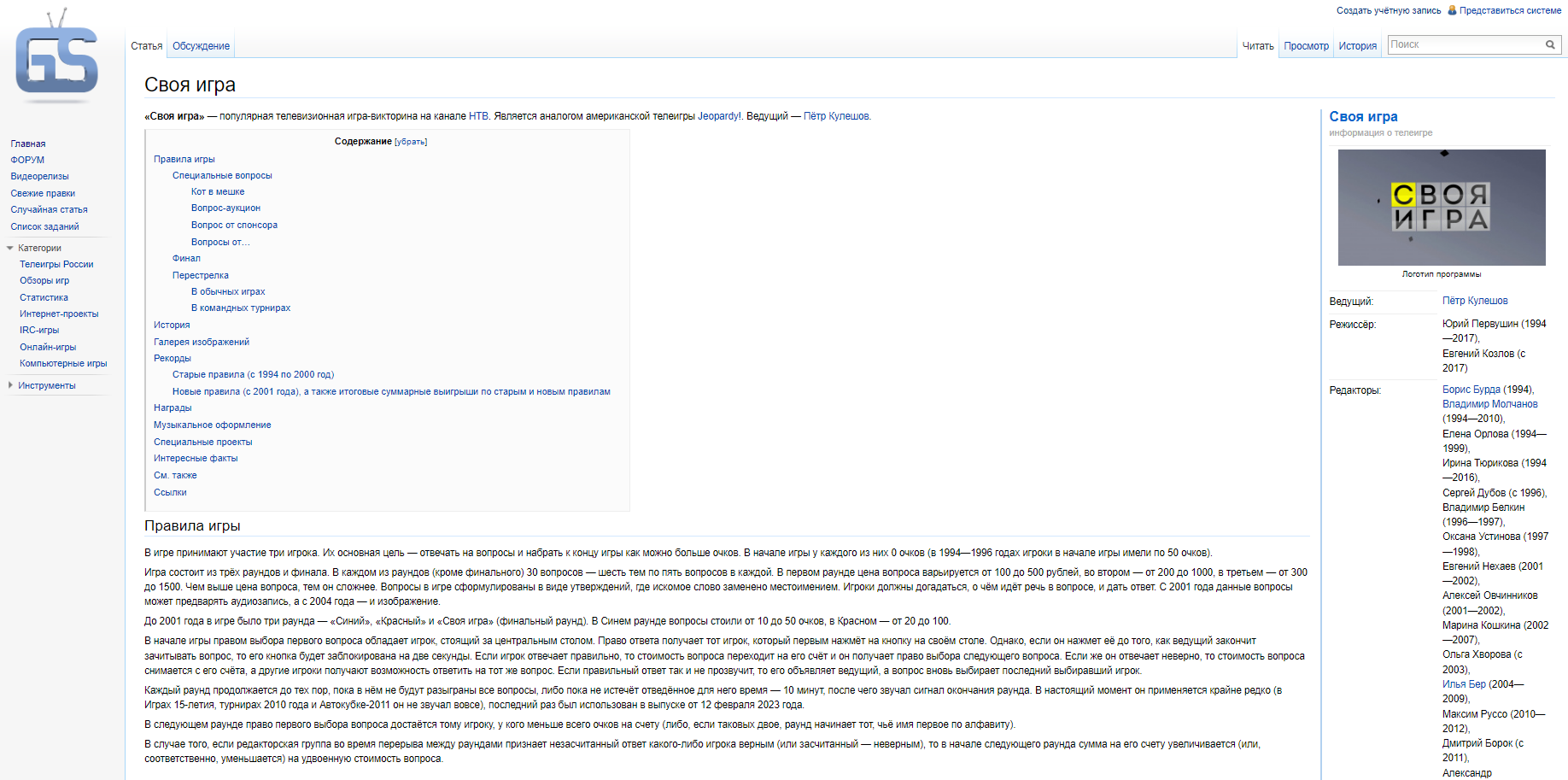Screen dimensions: 1568x780
Task: Open Свежие правки in sidebar
Action: 43,193
